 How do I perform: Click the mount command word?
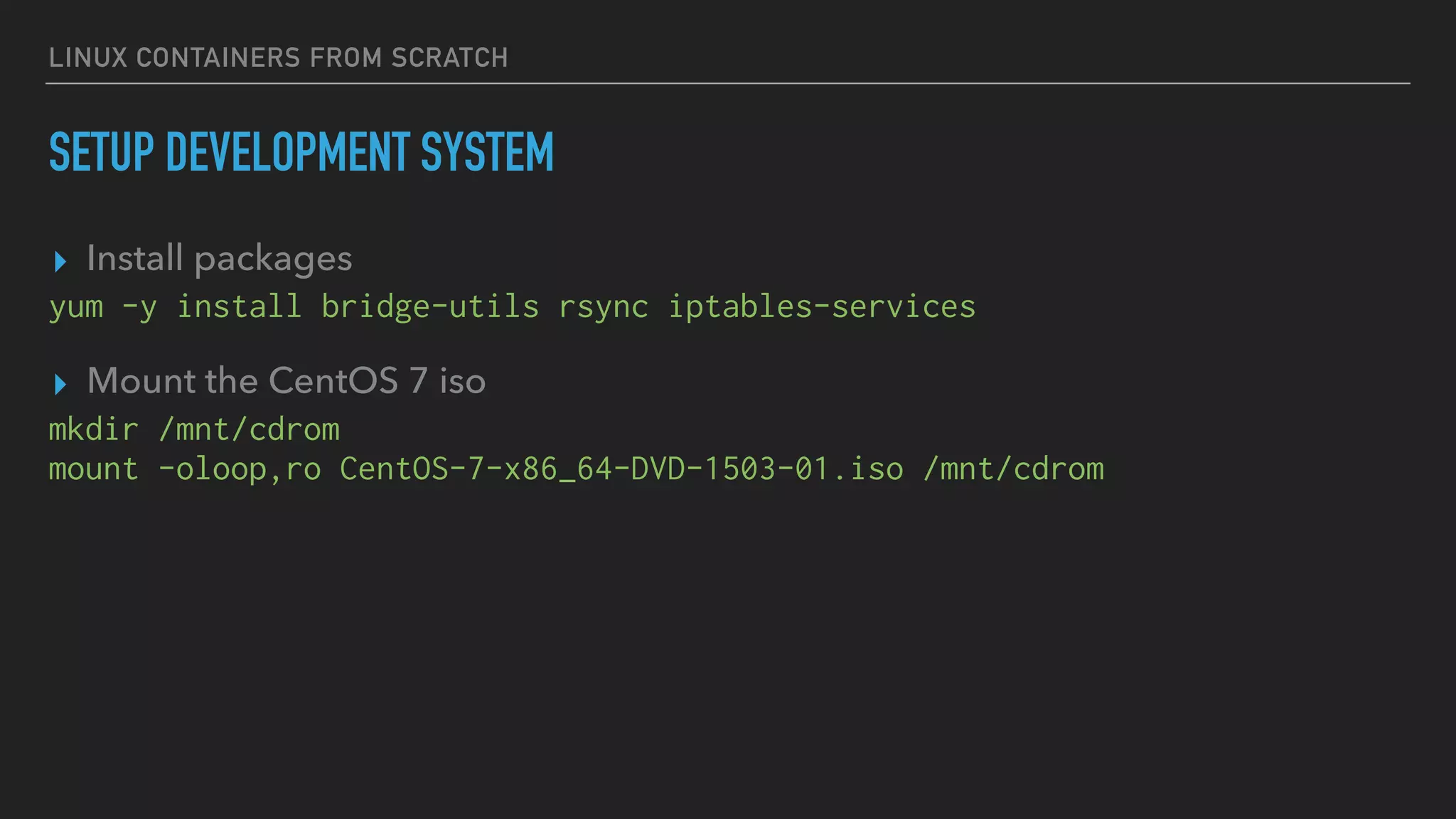click(93, 469)
